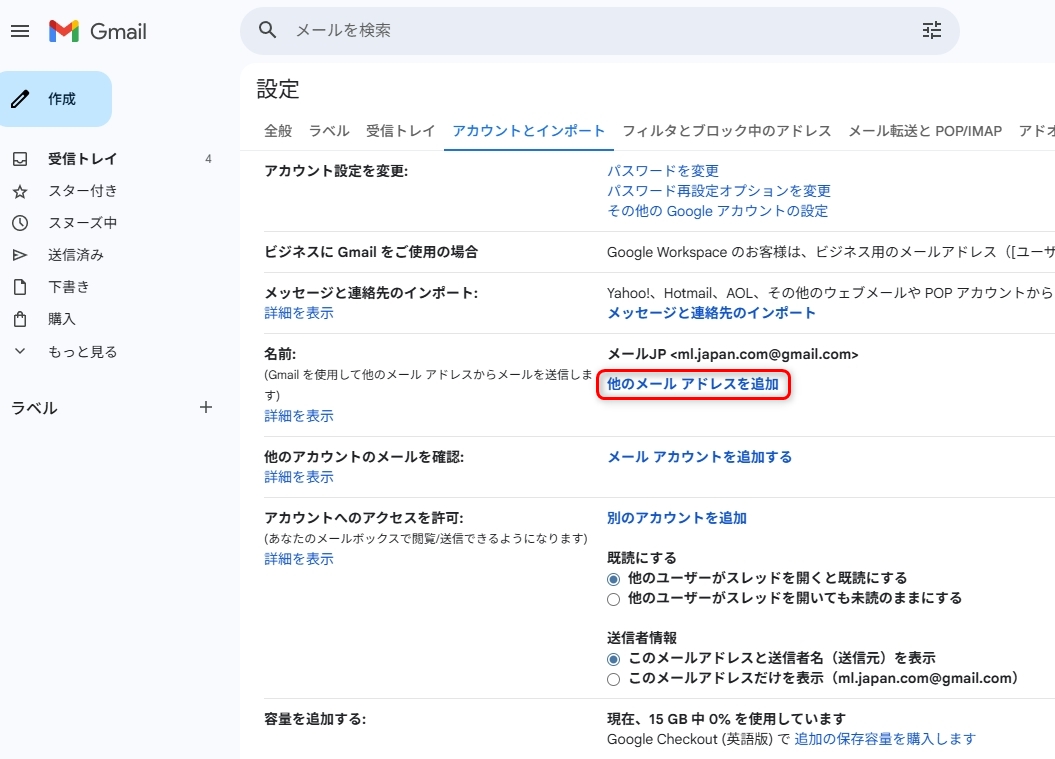This screenshot has width=1055, height=759.
Task: Expand the もっと見る sidebar section
Action: pyautogui.click(x=22, y=351)
